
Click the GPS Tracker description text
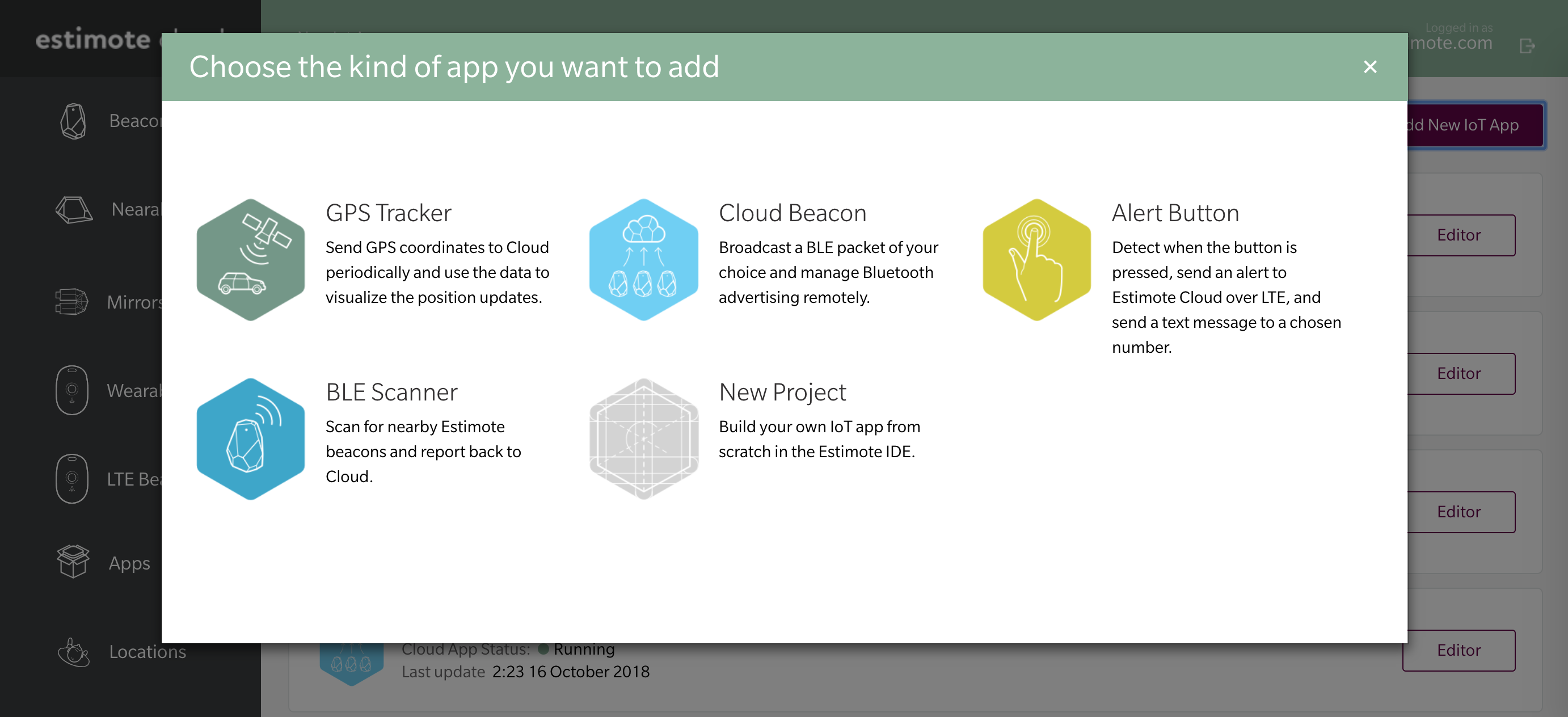click(x=437, y=272)
